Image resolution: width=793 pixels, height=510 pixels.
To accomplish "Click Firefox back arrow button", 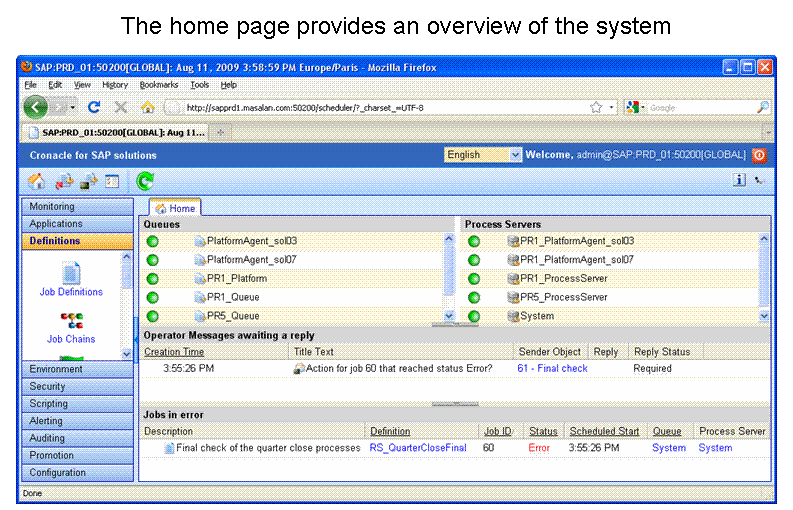I will [35, 107].
